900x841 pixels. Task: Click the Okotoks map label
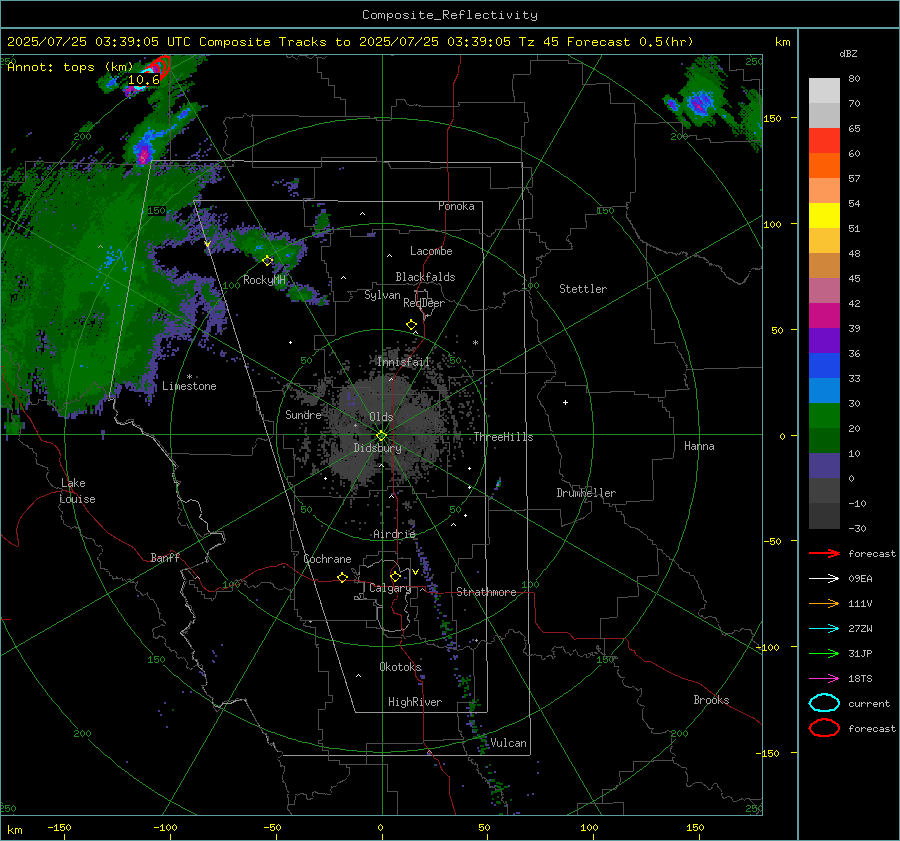point(401,667)
